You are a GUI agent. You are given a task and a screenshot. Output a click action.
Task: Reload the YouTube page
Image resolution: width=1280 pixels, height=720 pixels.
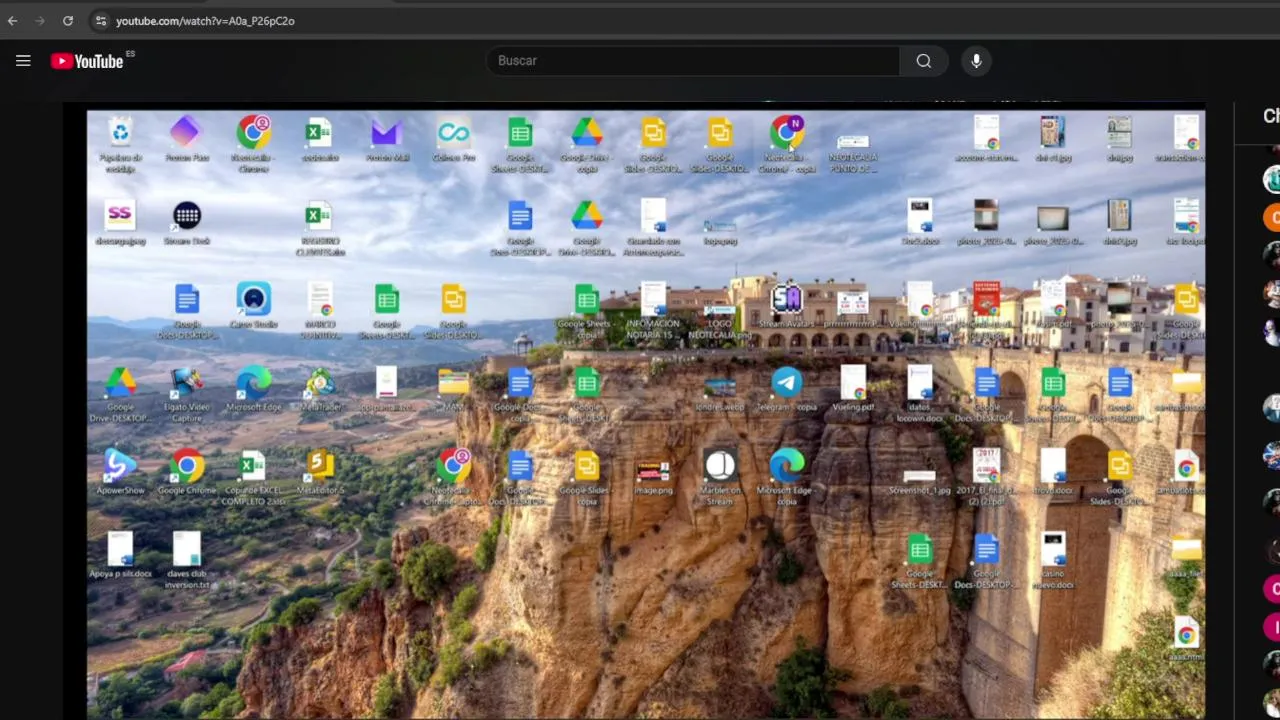[x=67, y=20]
